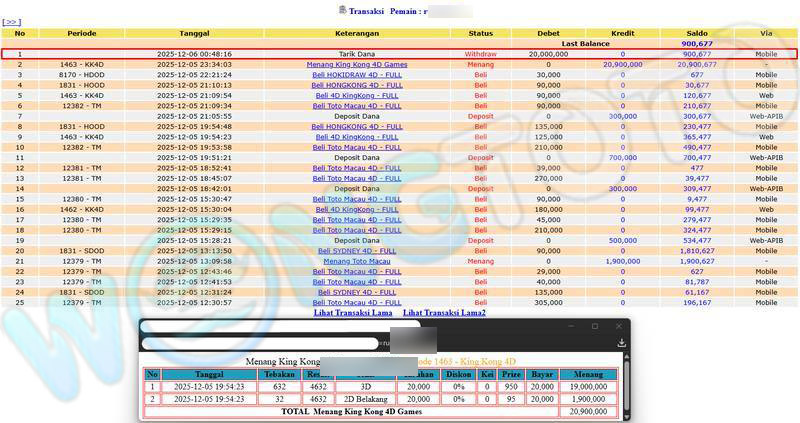Click the Transaksi page icon in the header
The width and height of the screenshot is (800, 423).
[x=342, y=10]
